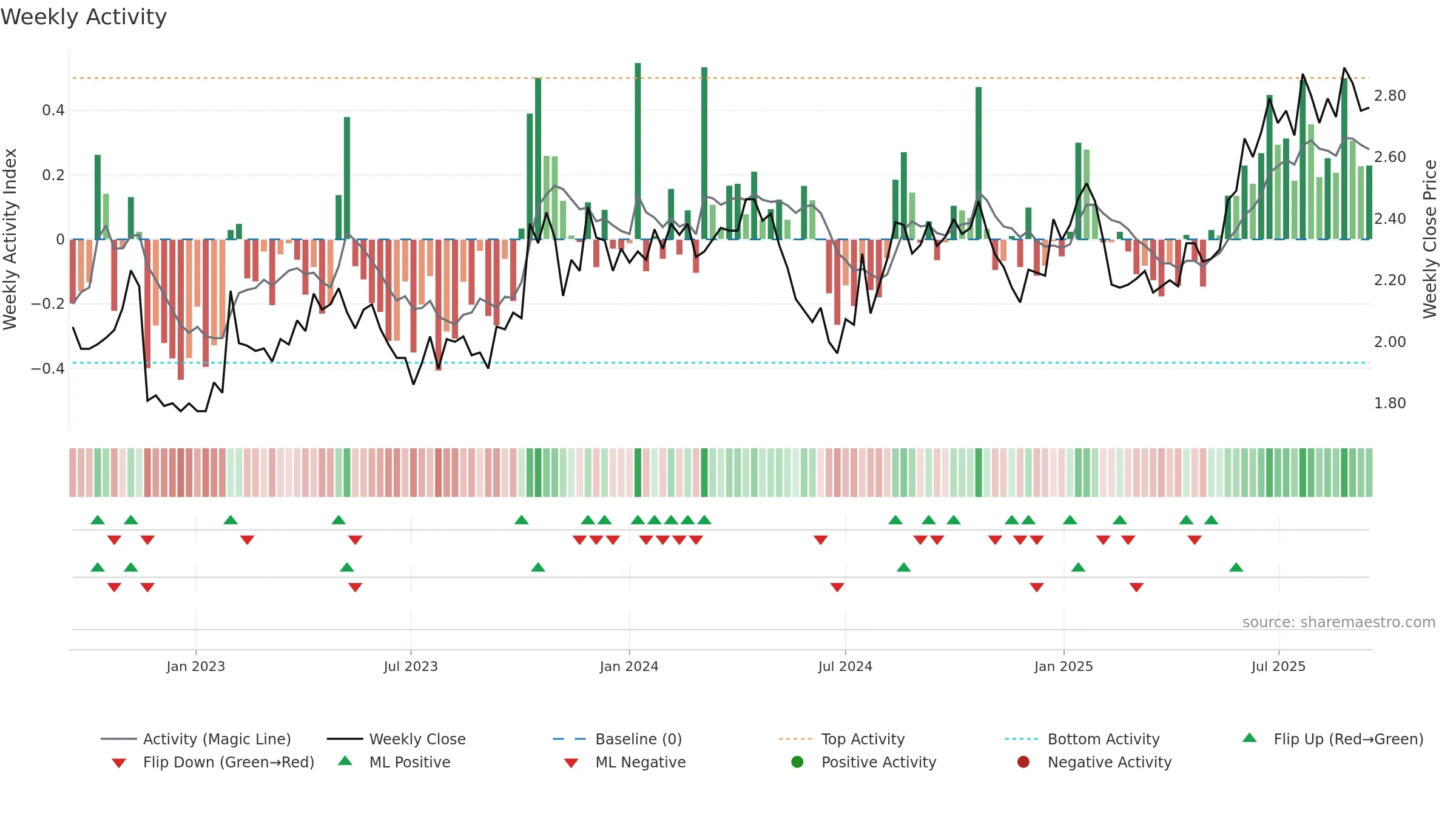Click the Jul 2023 axis label
The image size is (1456, 819).
click(x=411, y=666)
